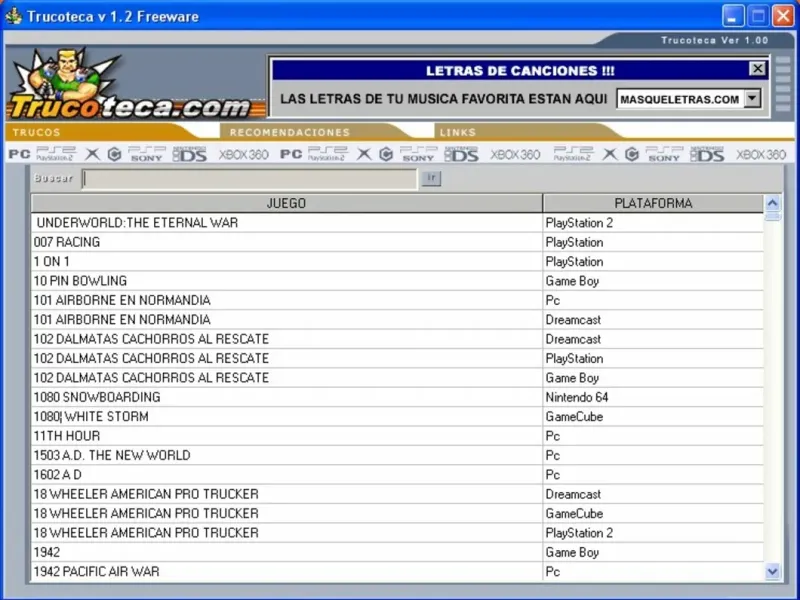Select 1942 PACIFIC AIR WAR row

coord(397,571)
